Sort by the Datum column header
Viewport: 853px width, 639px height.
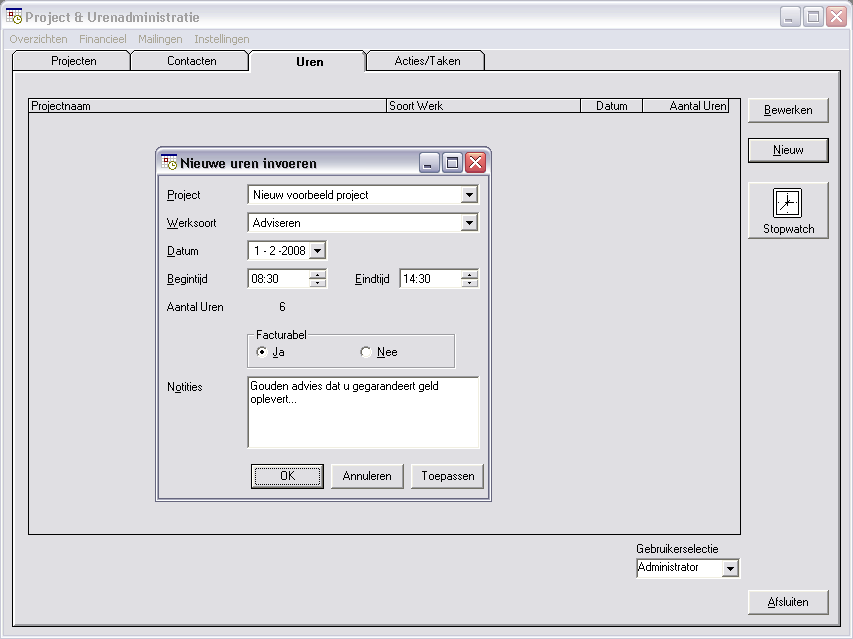coord(611,106)
